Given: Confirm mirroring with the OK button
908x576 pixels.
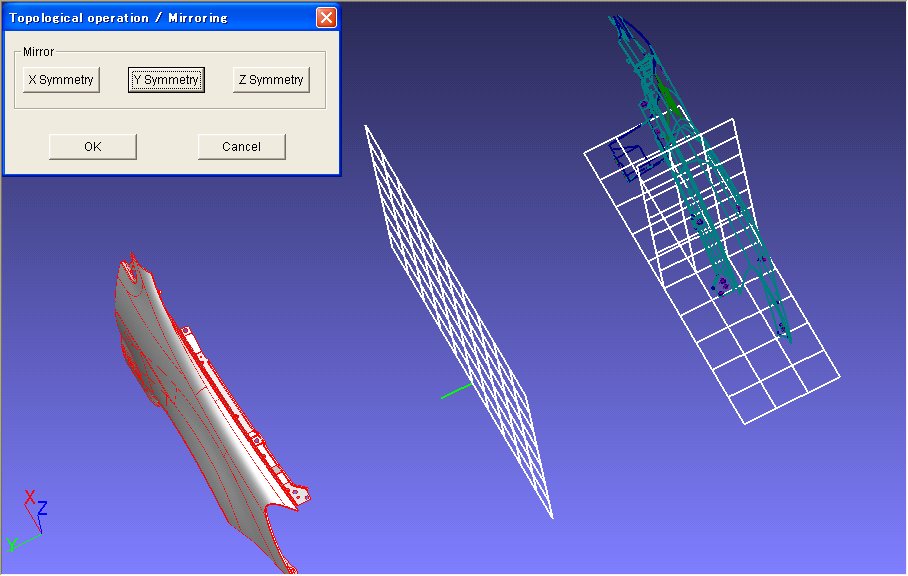Looking at the screenshot, I should pos(93,146).
